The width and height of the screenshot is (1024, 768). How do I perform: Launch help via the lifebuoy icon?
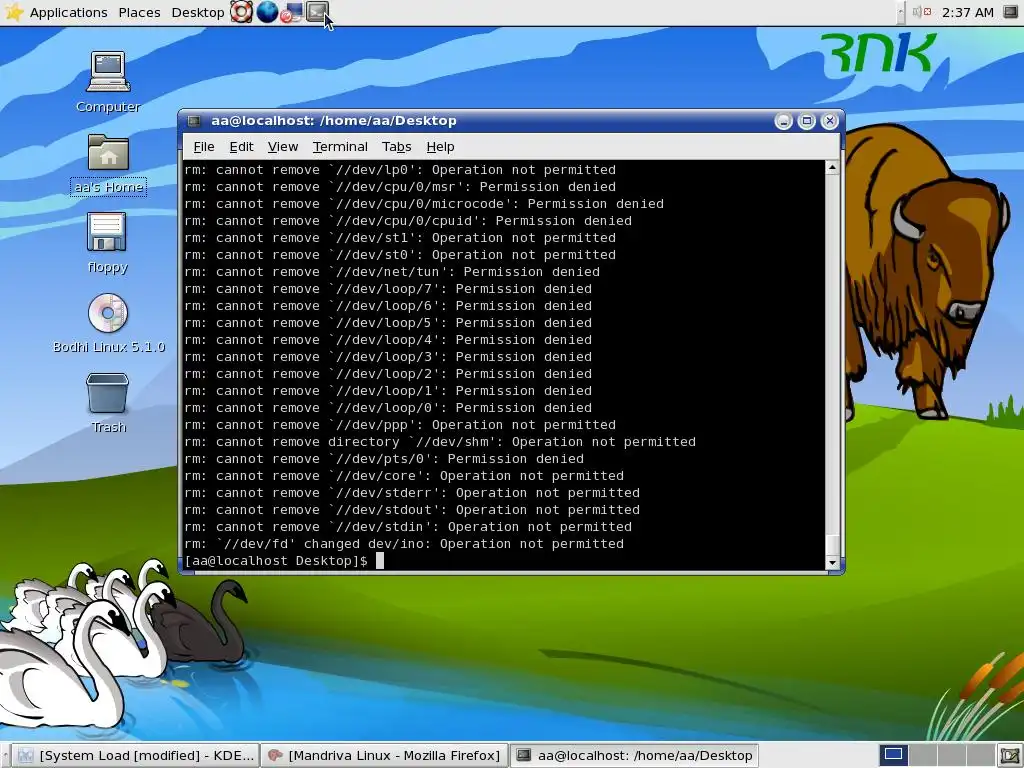pos(242,12)
